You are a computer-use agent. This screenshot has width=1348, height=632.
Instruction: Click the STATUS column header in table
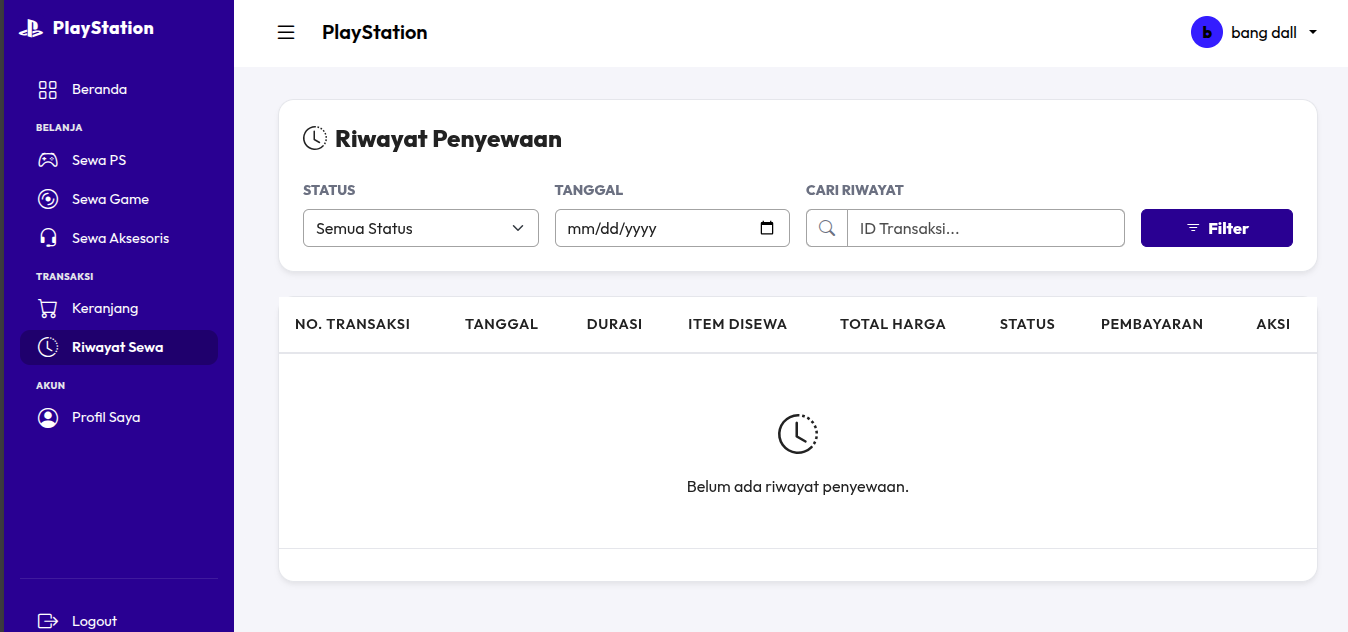pyautogui.click(x=1027, y=324)
